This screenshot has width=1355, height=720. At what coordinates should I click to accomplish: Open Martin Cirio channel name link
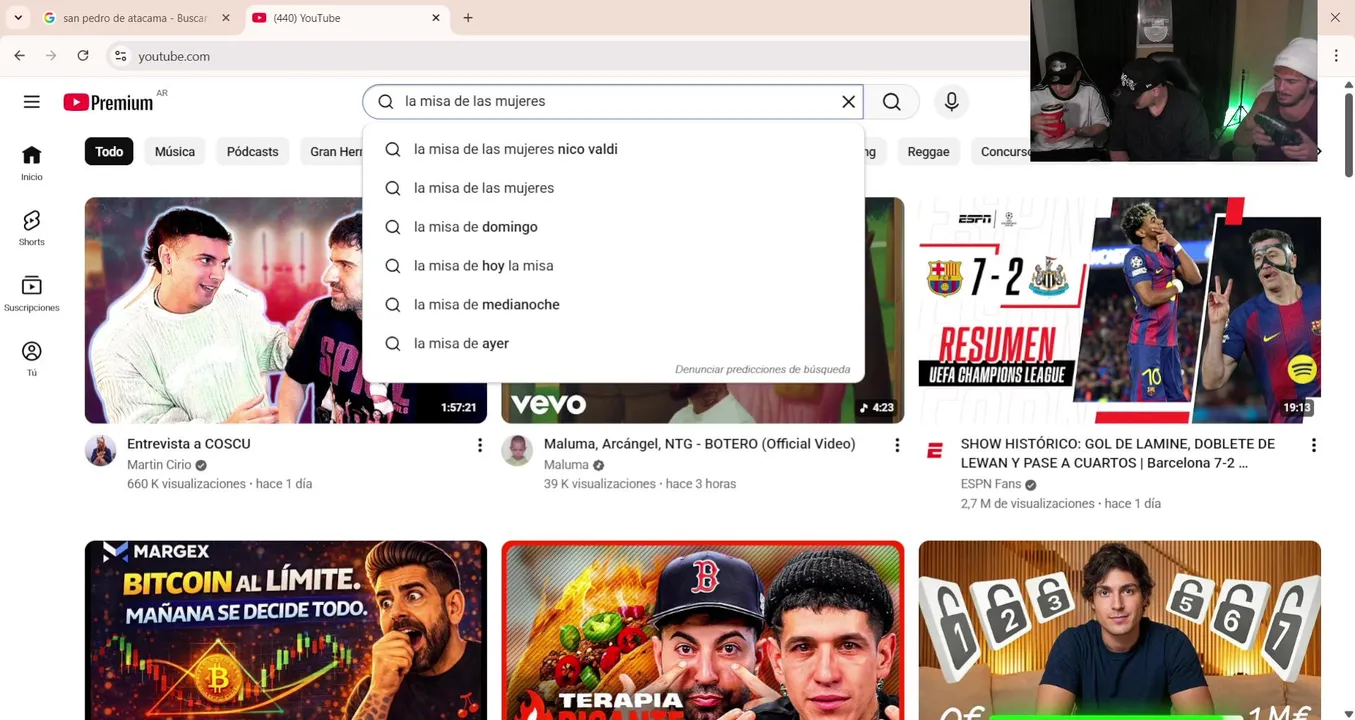[159, 465]
